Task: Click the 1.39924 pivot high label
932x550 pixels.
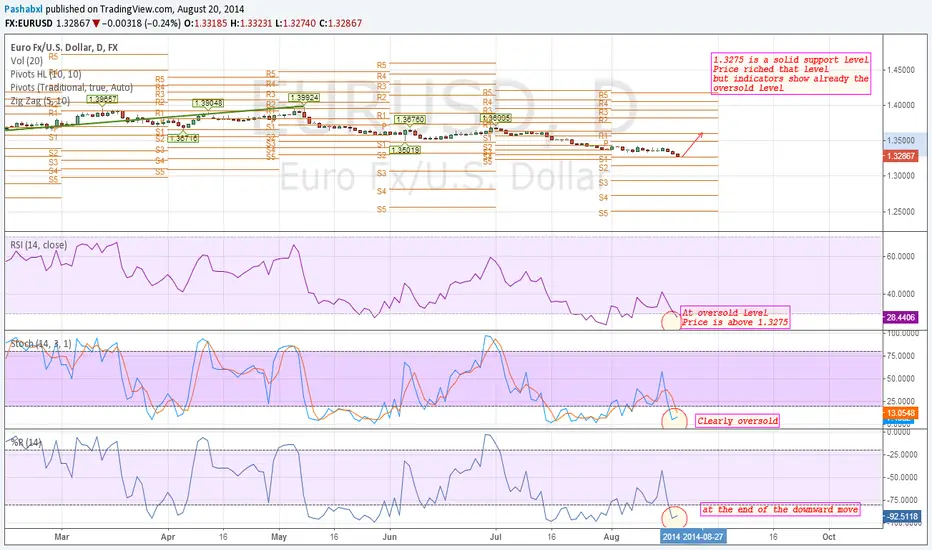Action: click(304, 98)
